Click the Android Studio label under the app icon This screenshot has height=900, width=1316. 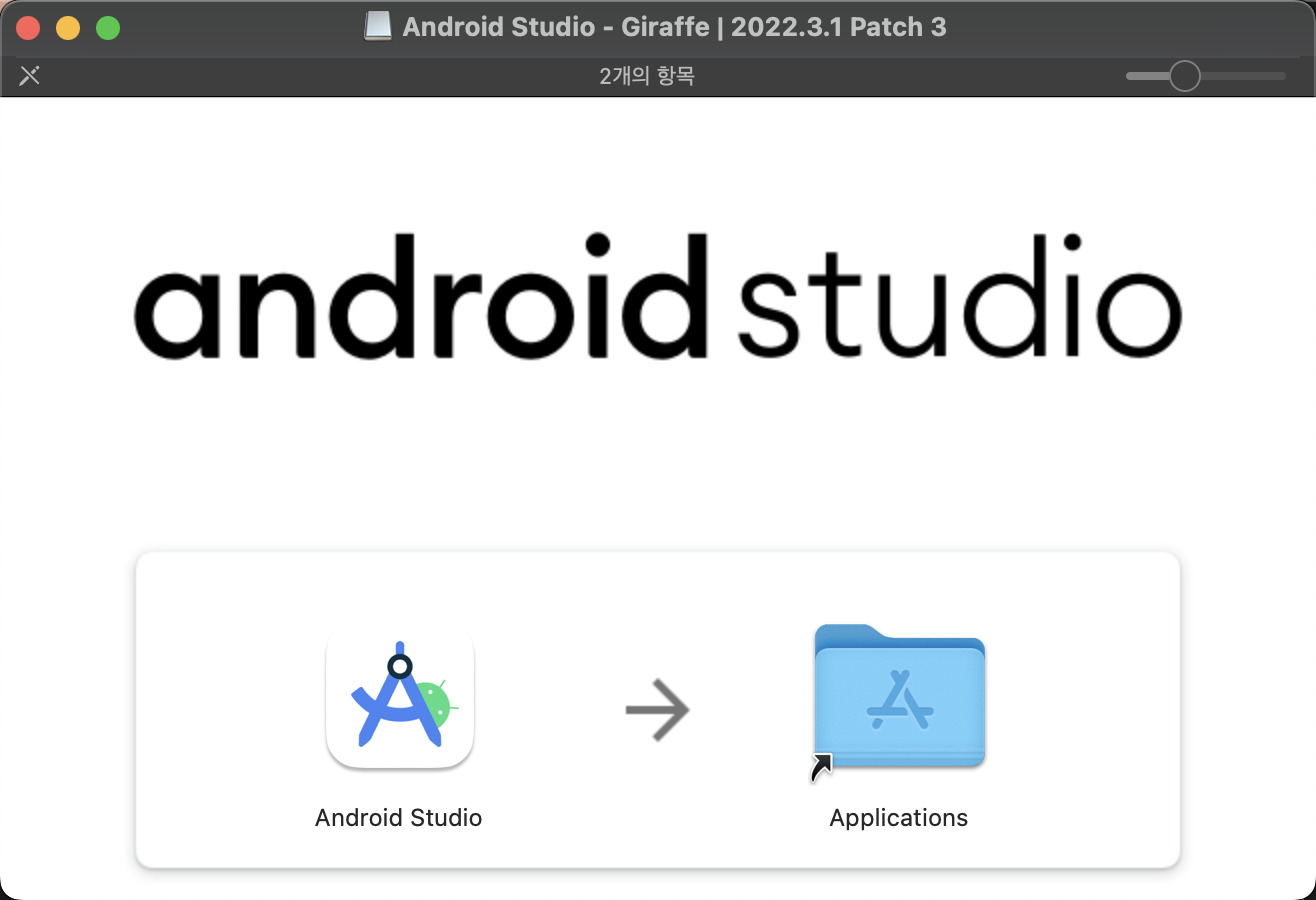click(x=398, y=817)
